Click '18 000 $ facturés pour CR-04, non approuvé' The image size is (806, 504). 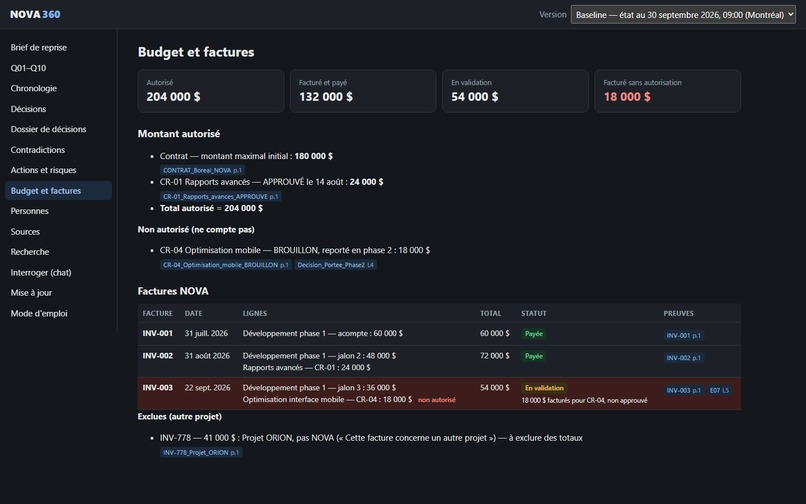pyautogui.click(x=584, y=400)
